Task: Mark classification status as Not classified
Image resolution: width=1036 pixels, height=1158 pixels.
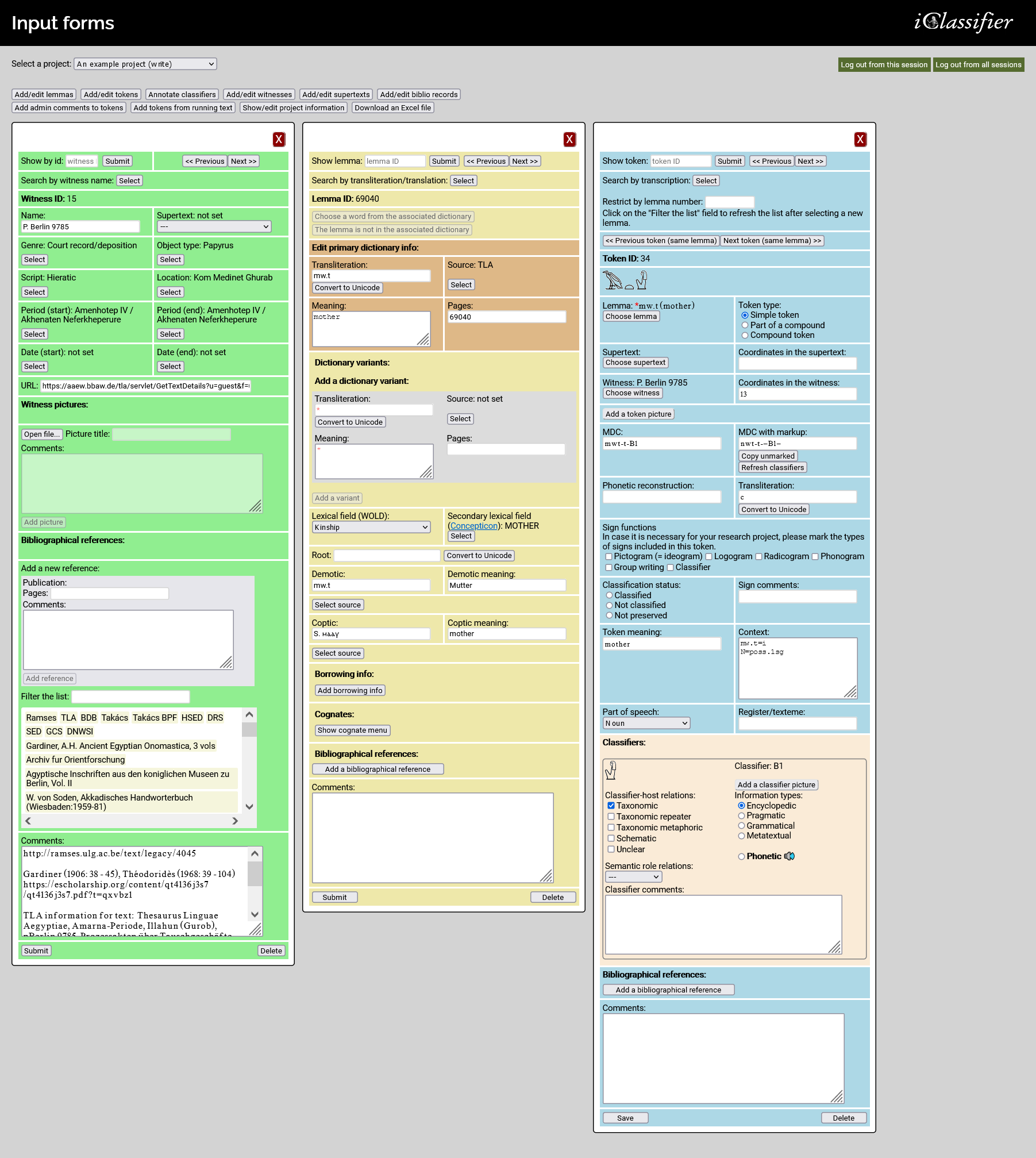Action: (x=609, y=606)
